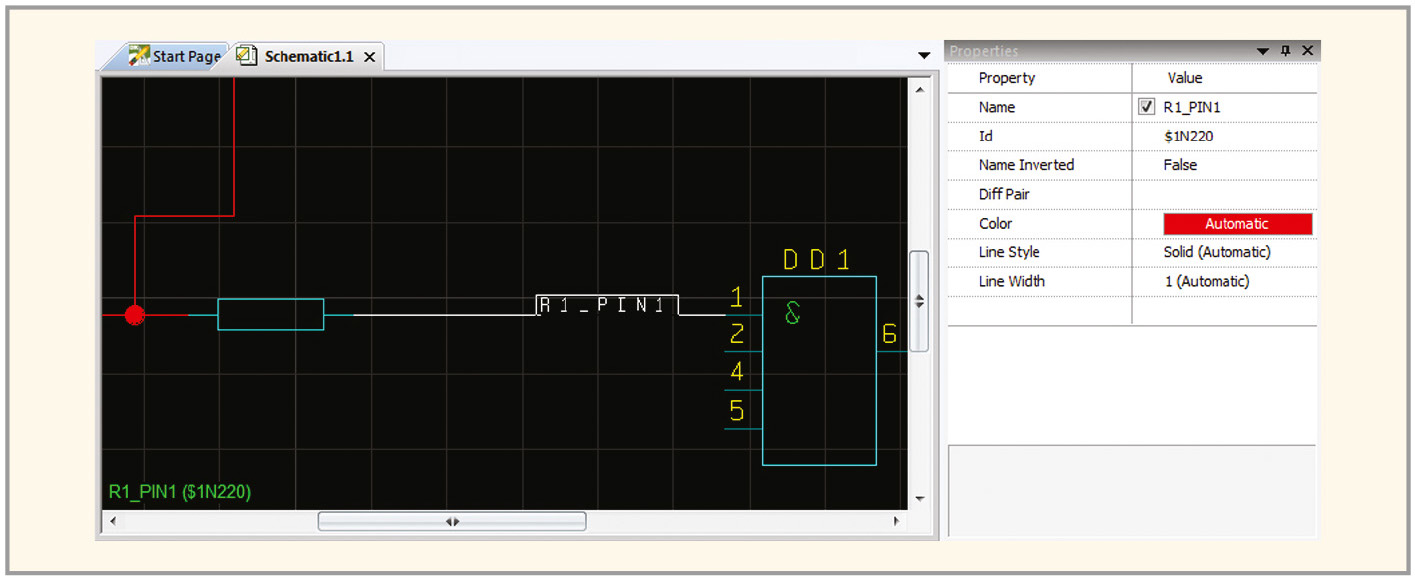1415x578 pixels.
Task: Click the R1_PIN1 net label on wire
Action: pyautogui.click(x=606, y=306)
